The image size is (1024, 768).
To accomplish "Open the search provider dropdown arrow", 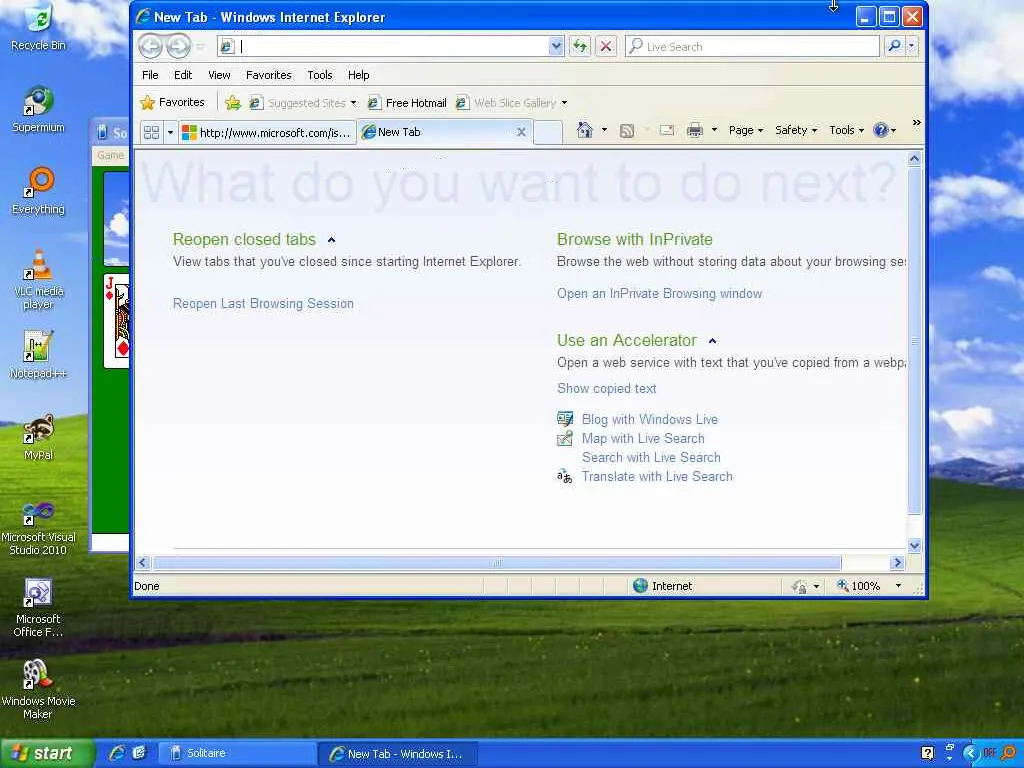I will pyautogui.click(x=912, y=46).
